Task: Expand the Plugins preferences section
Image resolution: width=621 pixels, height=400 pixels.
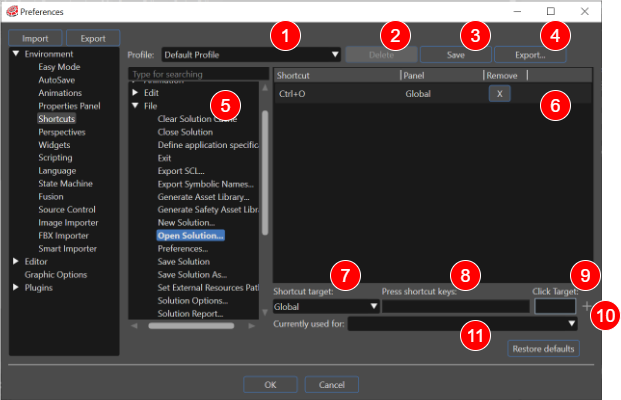Action: tap(16, 288)
